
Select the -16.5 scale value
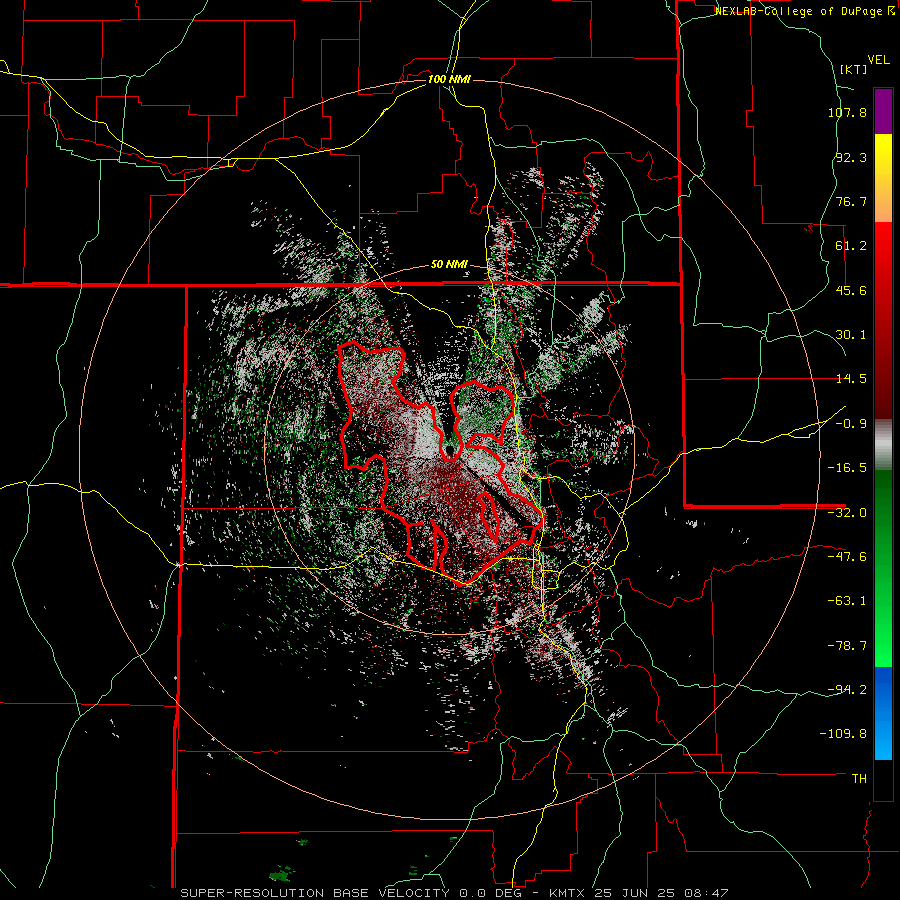click(847, 468)
